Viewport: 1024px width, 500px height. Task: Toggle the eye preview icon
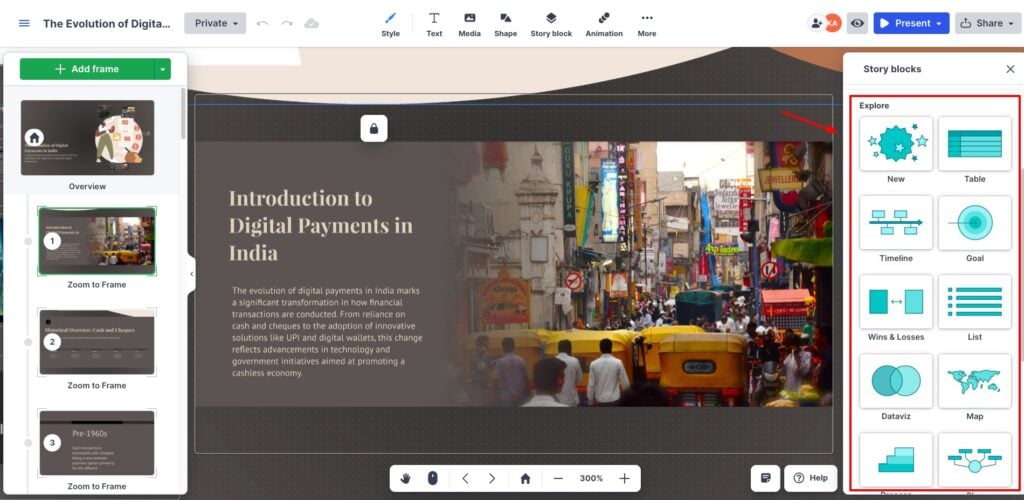(856, 23)
